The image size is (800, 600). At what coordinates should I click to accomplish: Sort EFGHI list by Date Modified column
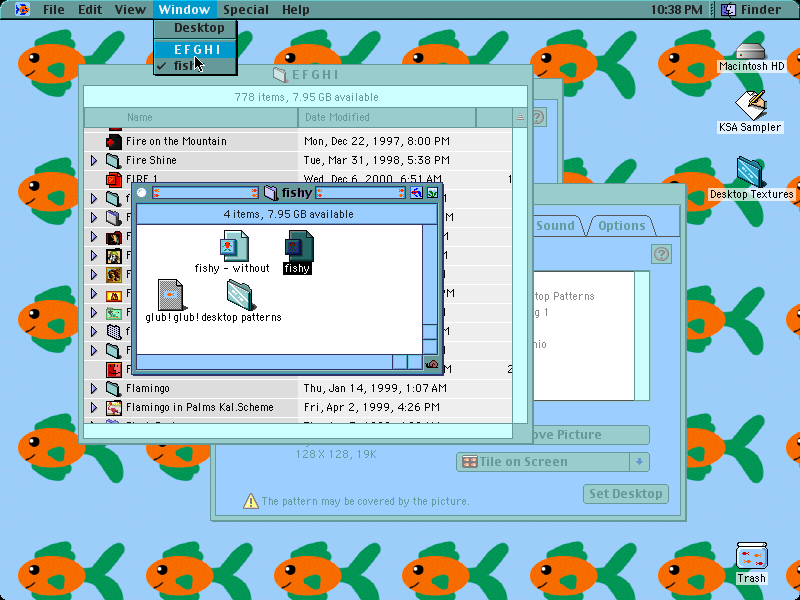(387, 117)
